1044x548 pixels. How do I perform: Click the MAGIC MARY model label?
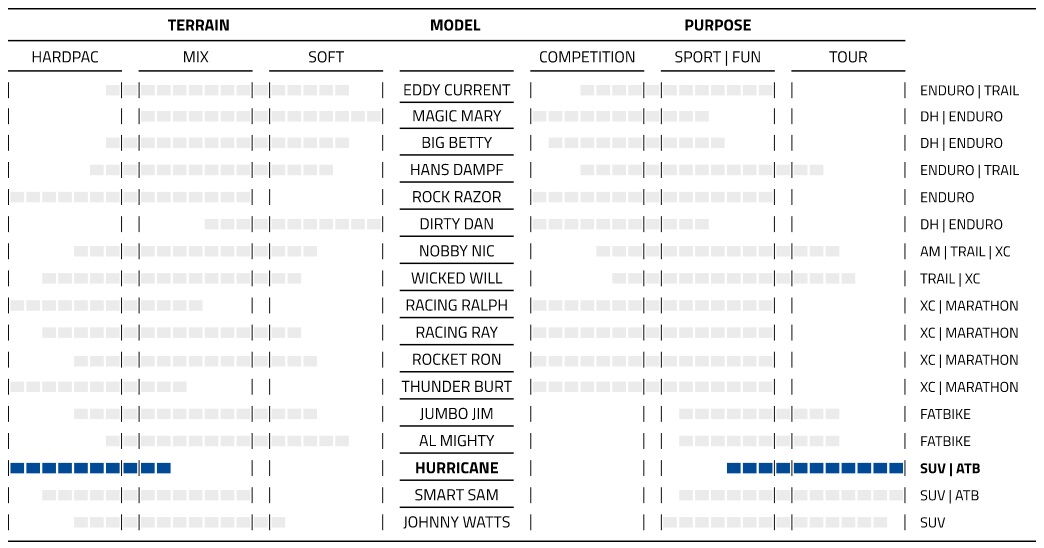[456, 116]
